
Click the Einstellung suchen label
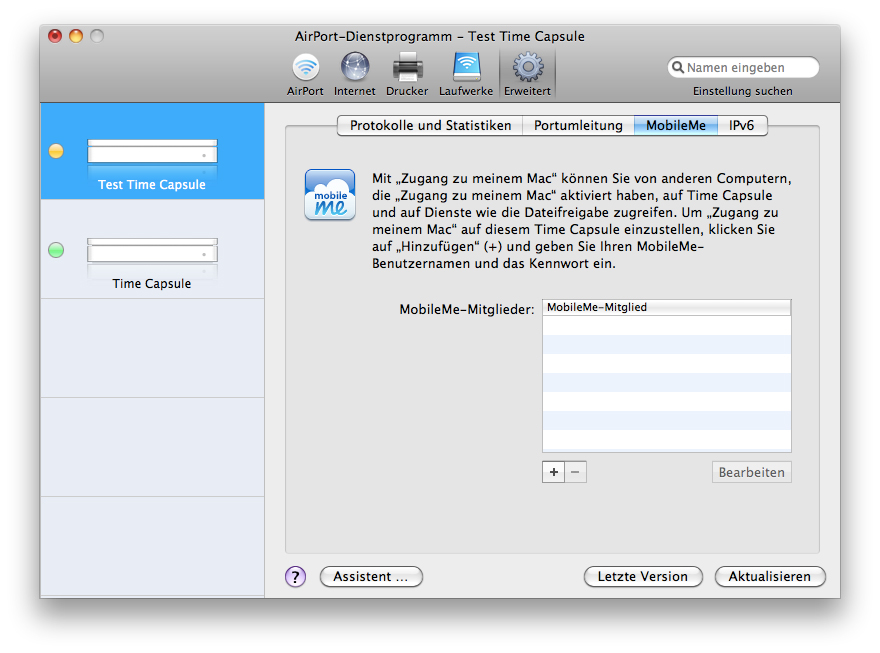click(x=742, y=91)
